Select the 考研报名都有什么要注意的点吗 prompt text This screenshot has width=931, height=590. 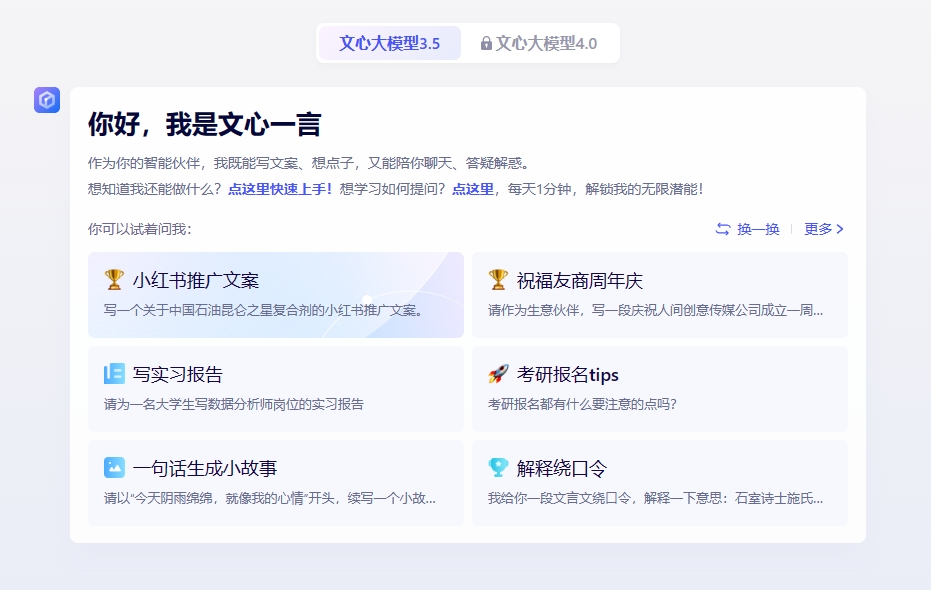point(582,404)
